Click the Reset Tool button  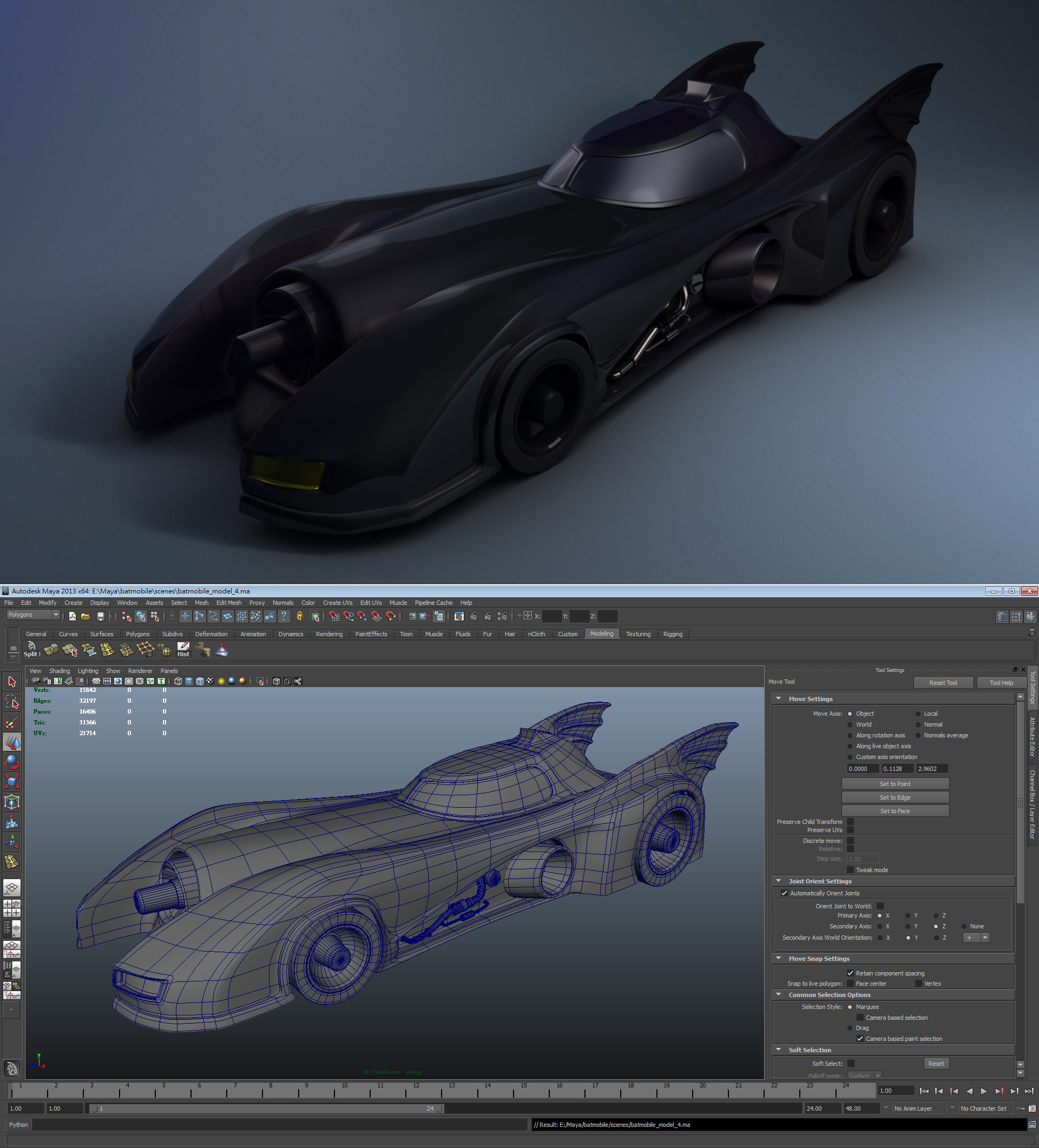click(944, 682)
